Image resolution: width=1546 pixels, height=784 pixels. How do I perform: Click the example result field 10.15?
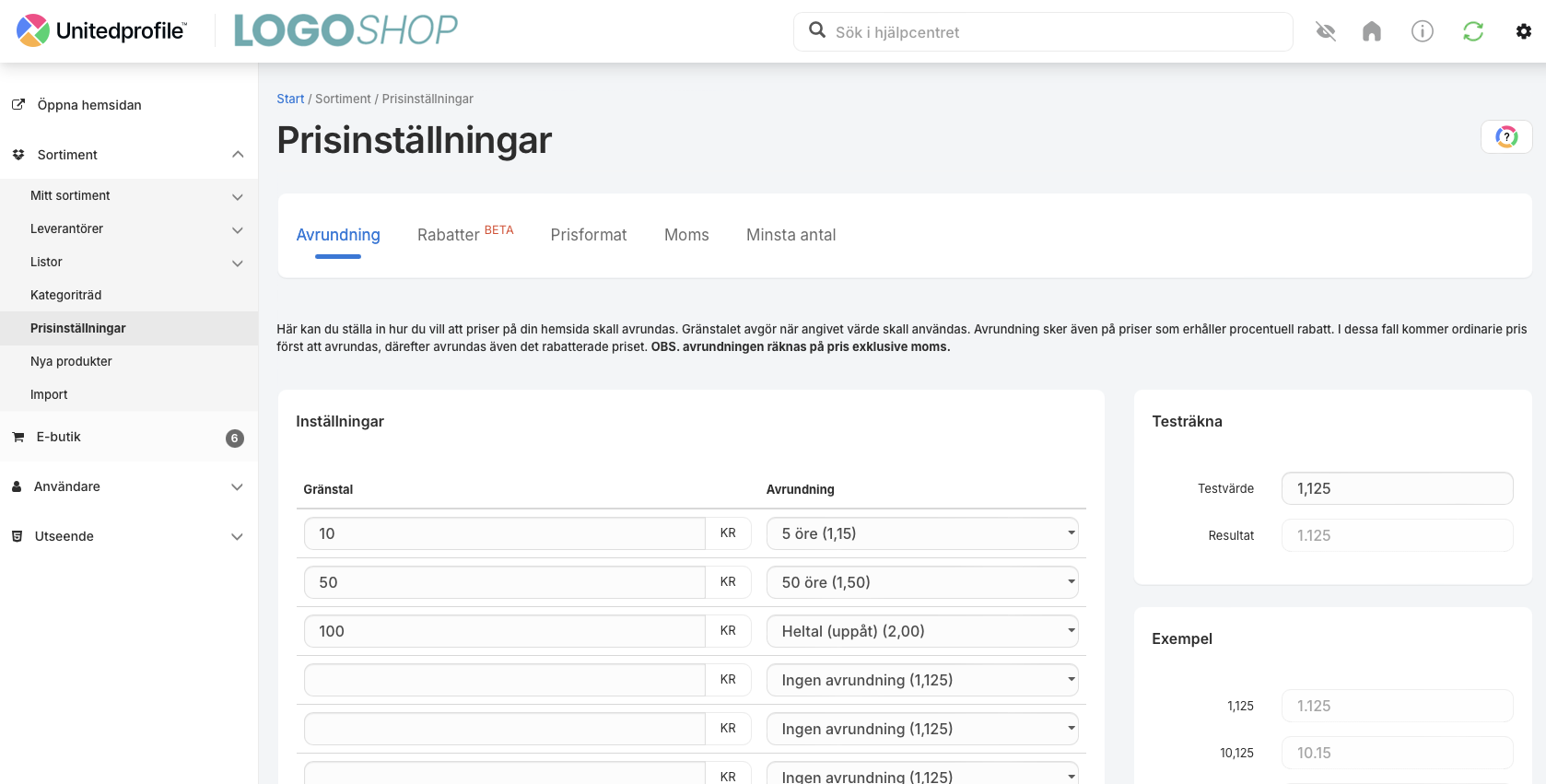pyautogui.click(x=1397, y=753)
